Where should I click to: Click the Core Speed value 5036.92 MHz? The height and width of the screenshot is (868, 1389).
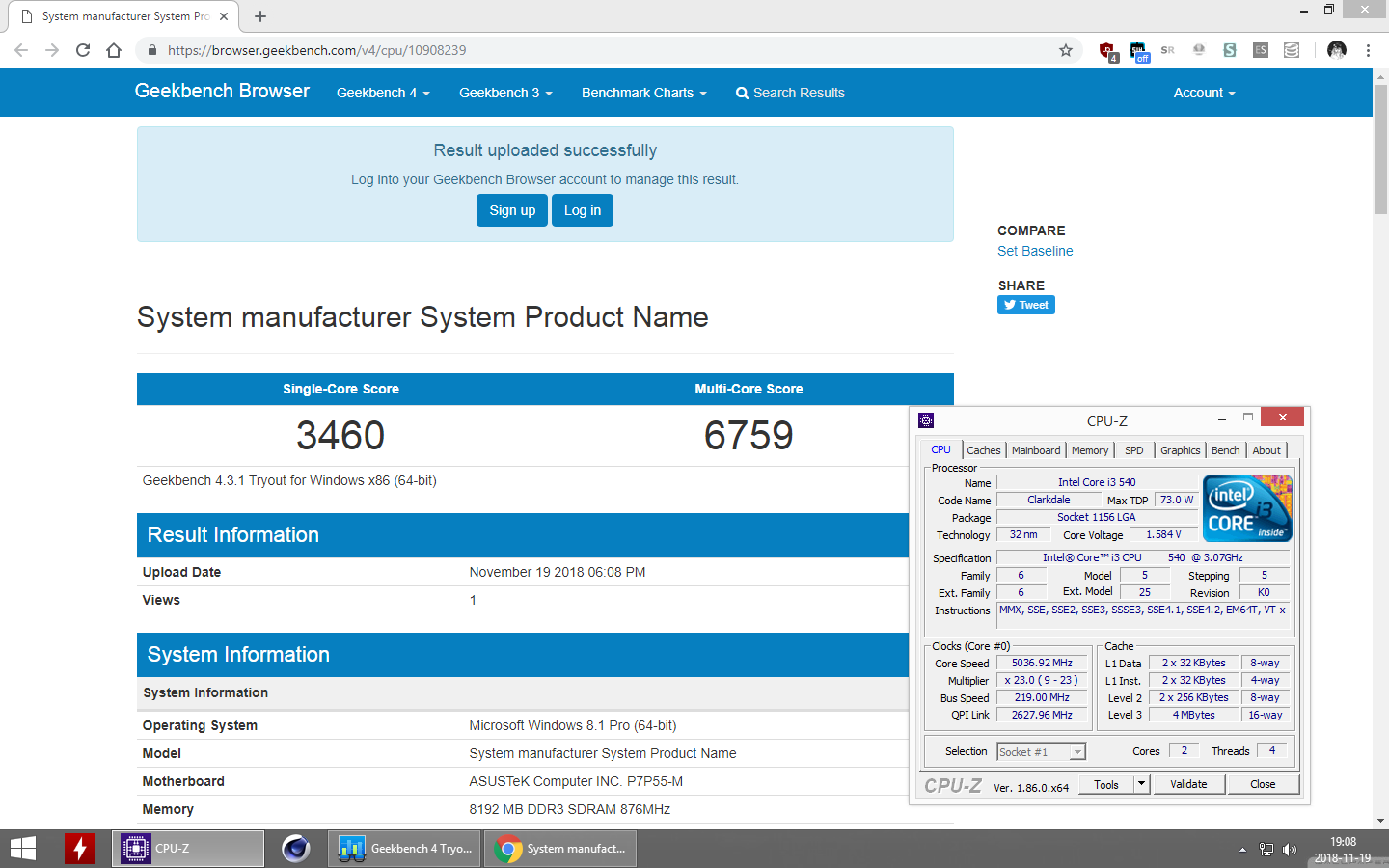tap(1042, 663)
